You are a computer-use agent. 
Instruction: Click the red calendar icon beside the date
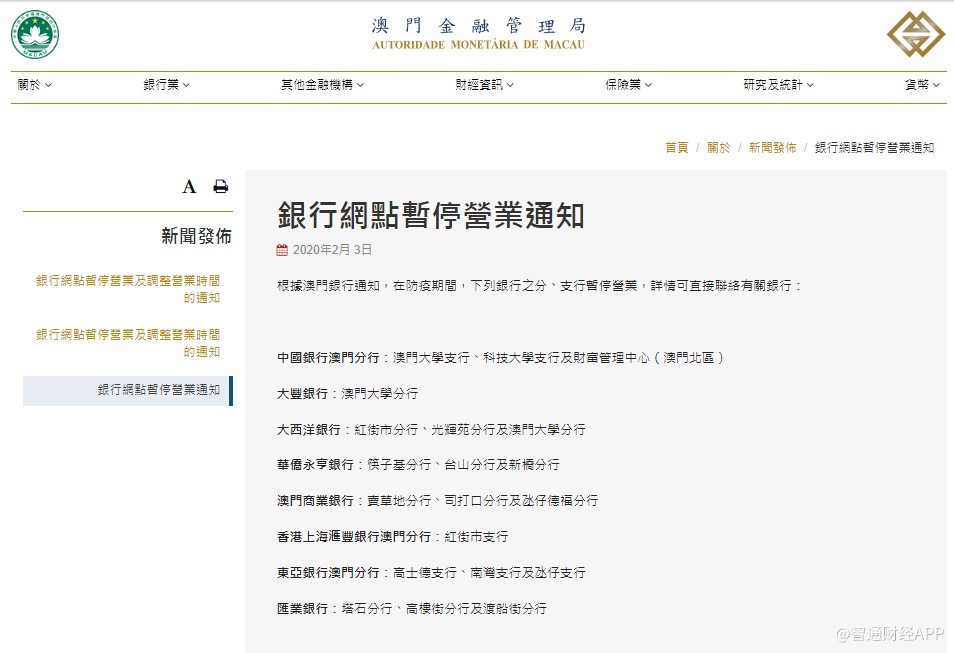pyautogui.click(x=282, y=250)
